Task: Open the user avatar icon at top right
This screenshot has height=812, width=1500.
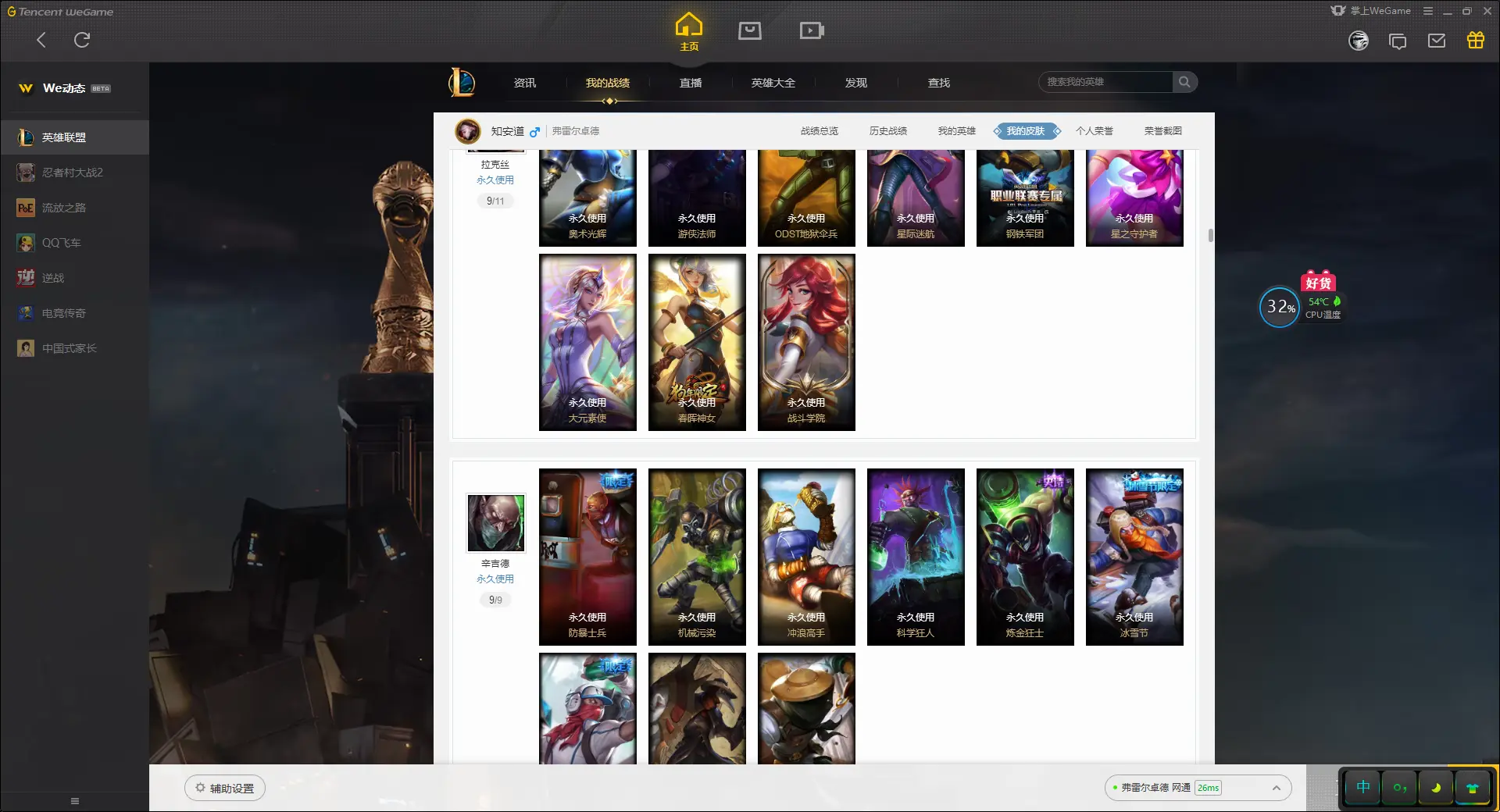Action: tap(1359, 41)
